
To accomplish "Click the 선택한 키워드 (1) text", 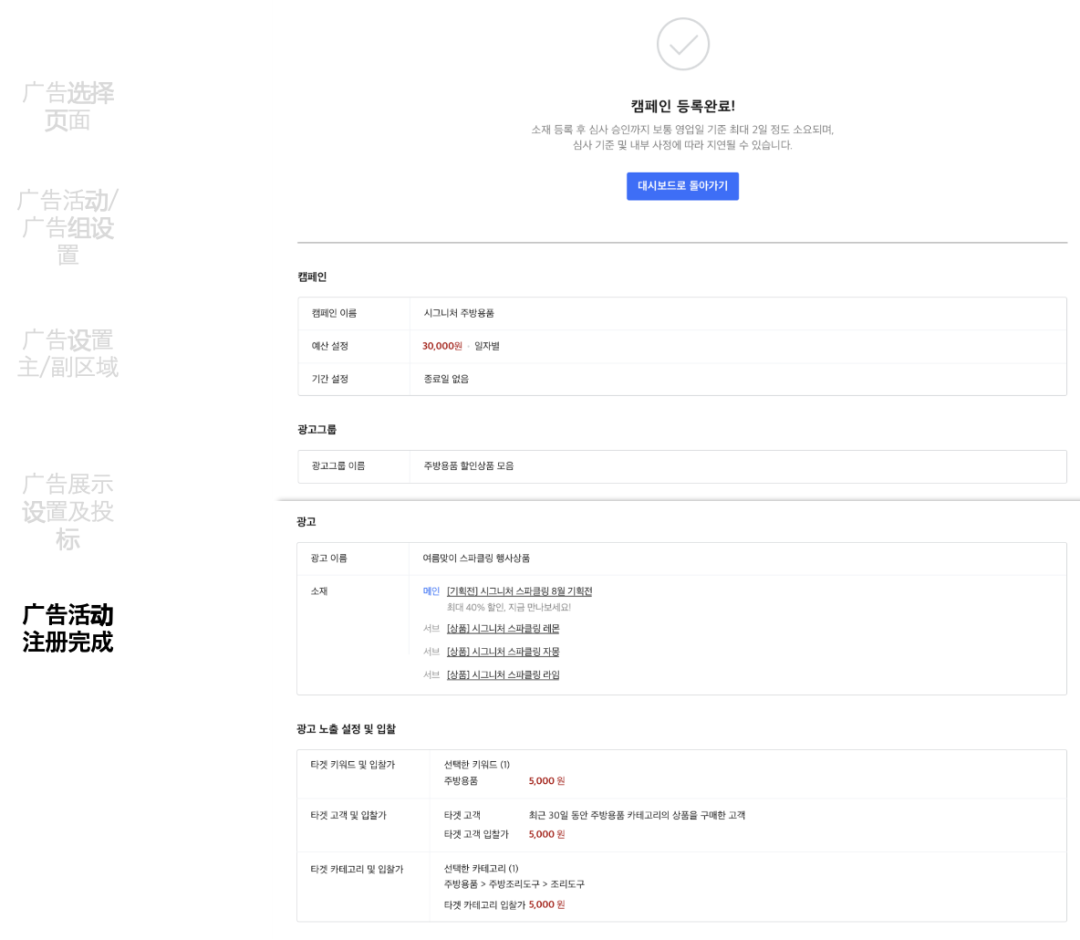I will coord(477,764).
